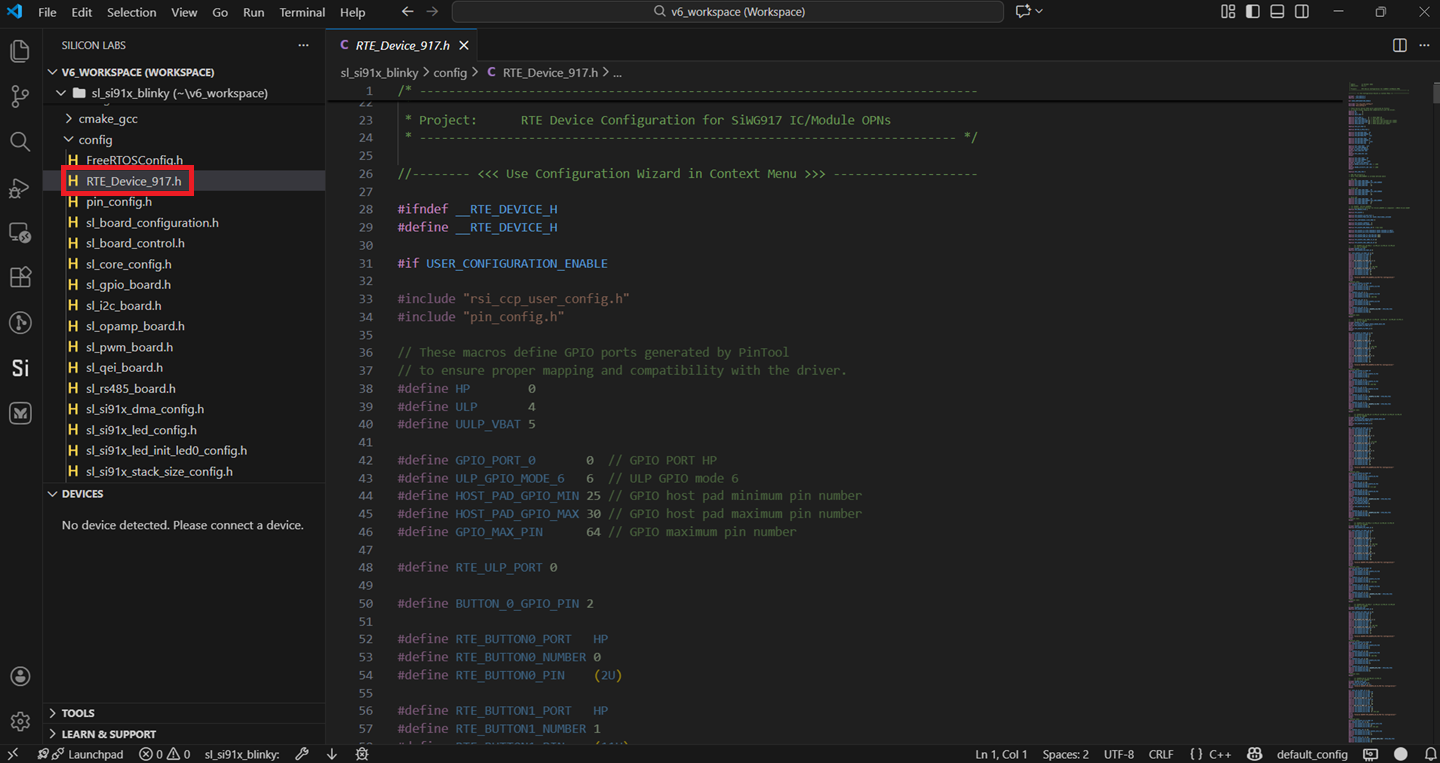Open the Source Control view
The image size is (1440, 763).
click(19, 94)
